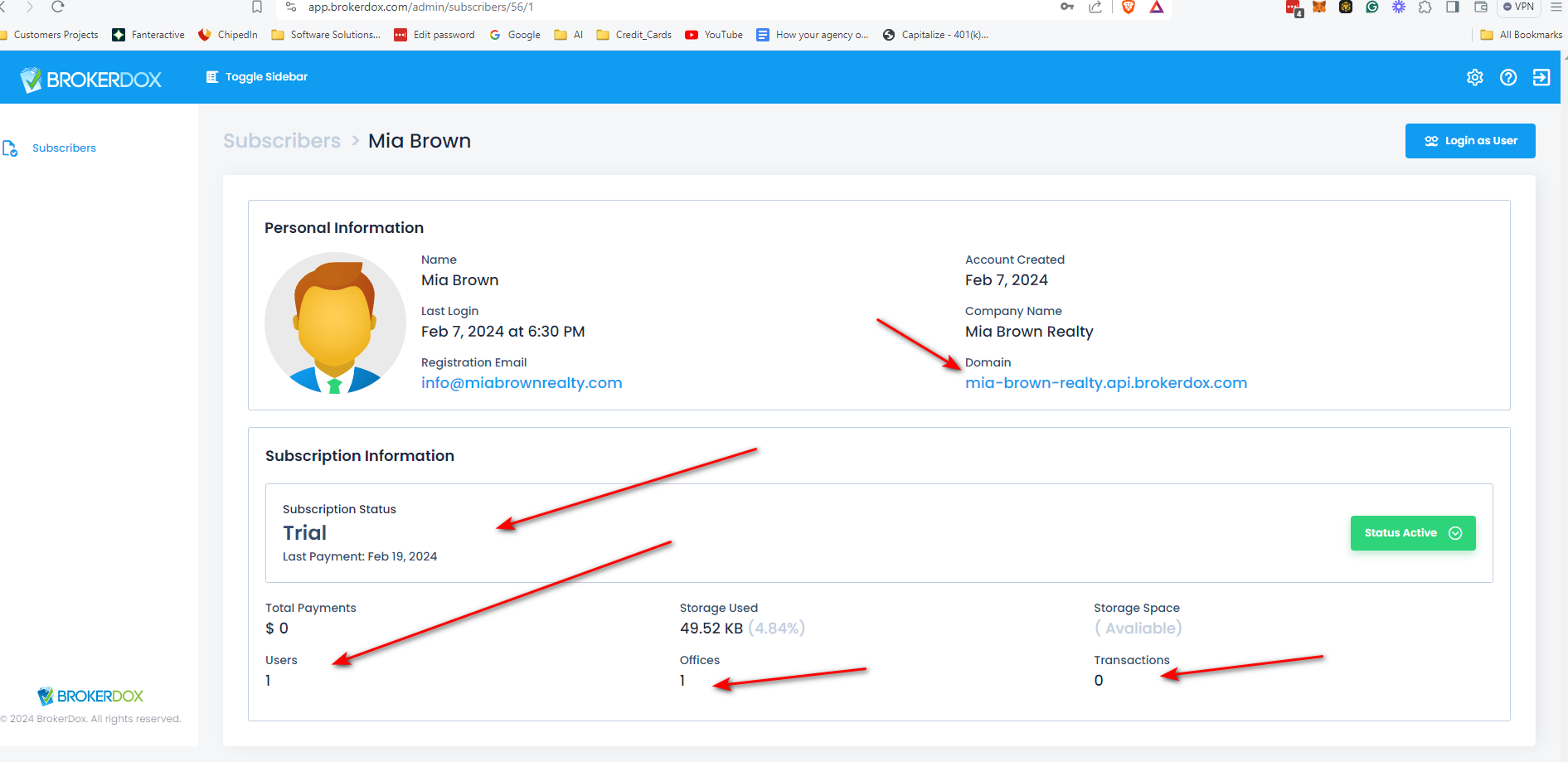Click the Brave Rewards triangle icon
This screenshot has width=1568, height=762.
pyautogui.click(x=1157, y=7)
